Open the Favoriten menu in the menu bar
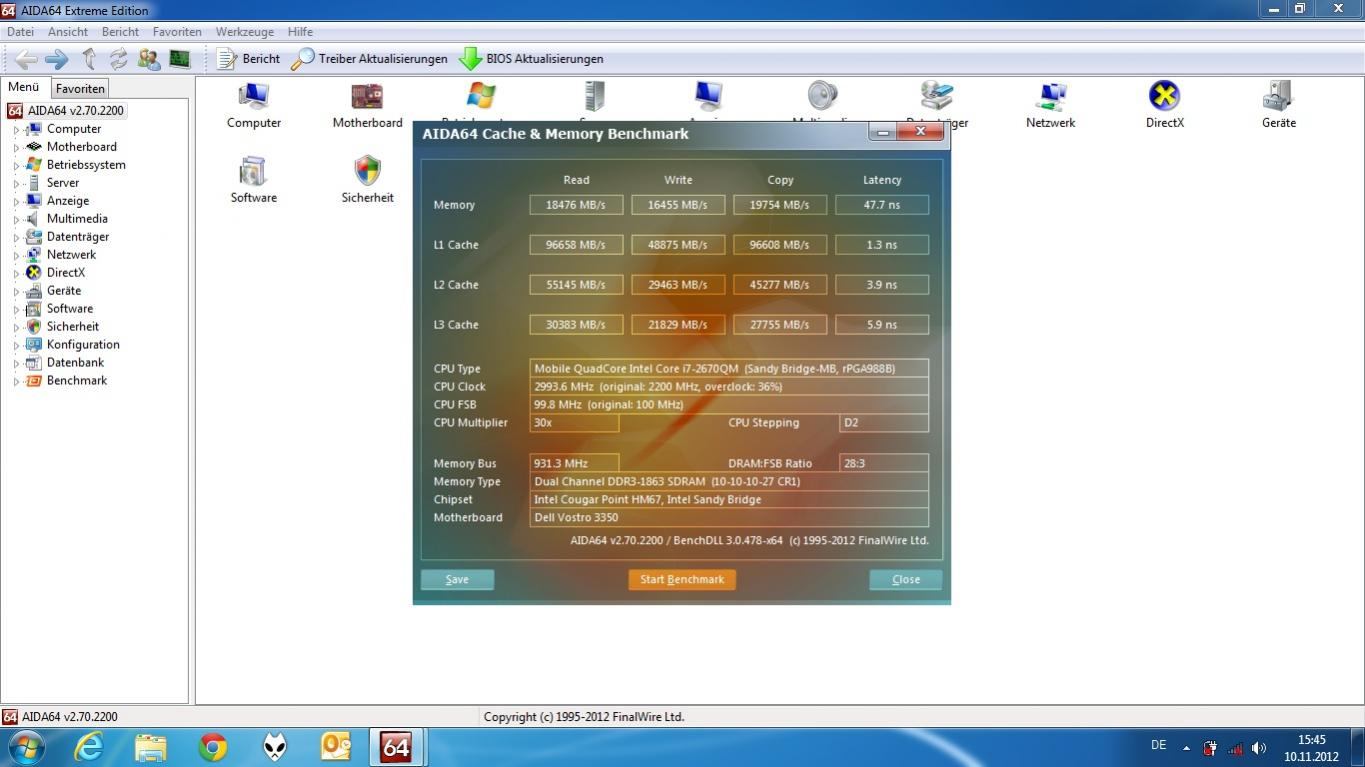1365x767 pixels. (177, 32)
